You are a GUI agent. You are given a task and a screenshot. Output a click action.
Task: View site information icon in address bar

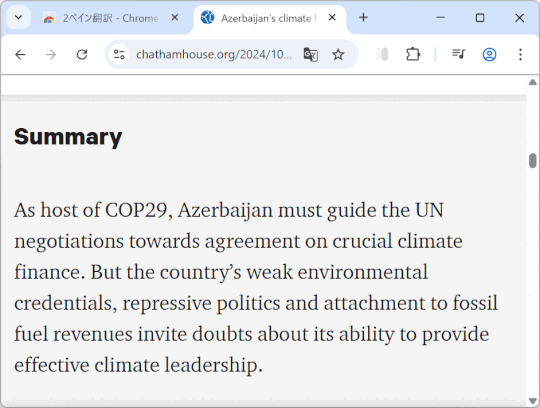[119, 54]
